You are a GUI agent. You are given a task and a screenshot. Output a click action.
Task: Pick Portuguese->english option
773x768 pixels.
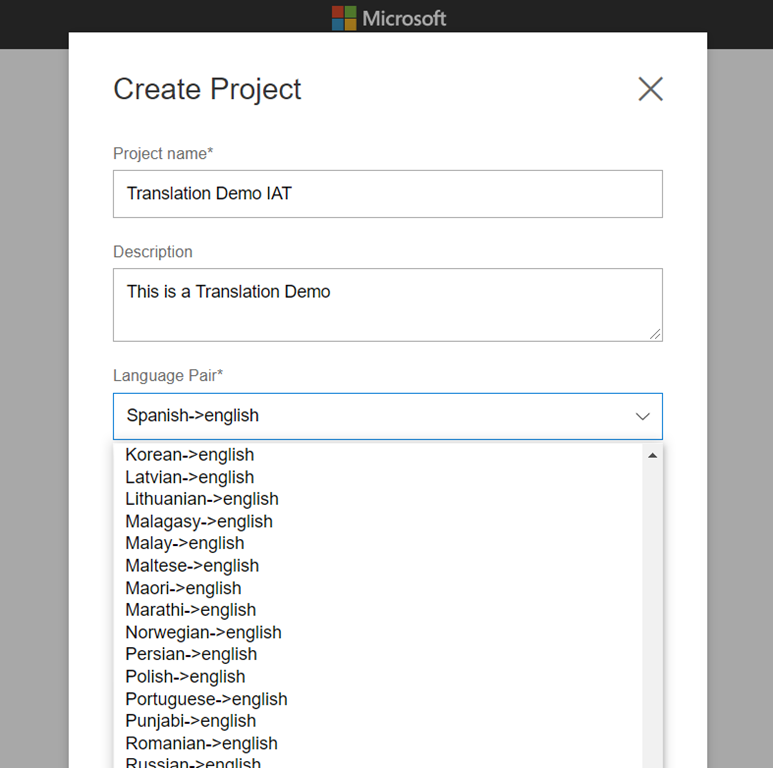point(206,699)
